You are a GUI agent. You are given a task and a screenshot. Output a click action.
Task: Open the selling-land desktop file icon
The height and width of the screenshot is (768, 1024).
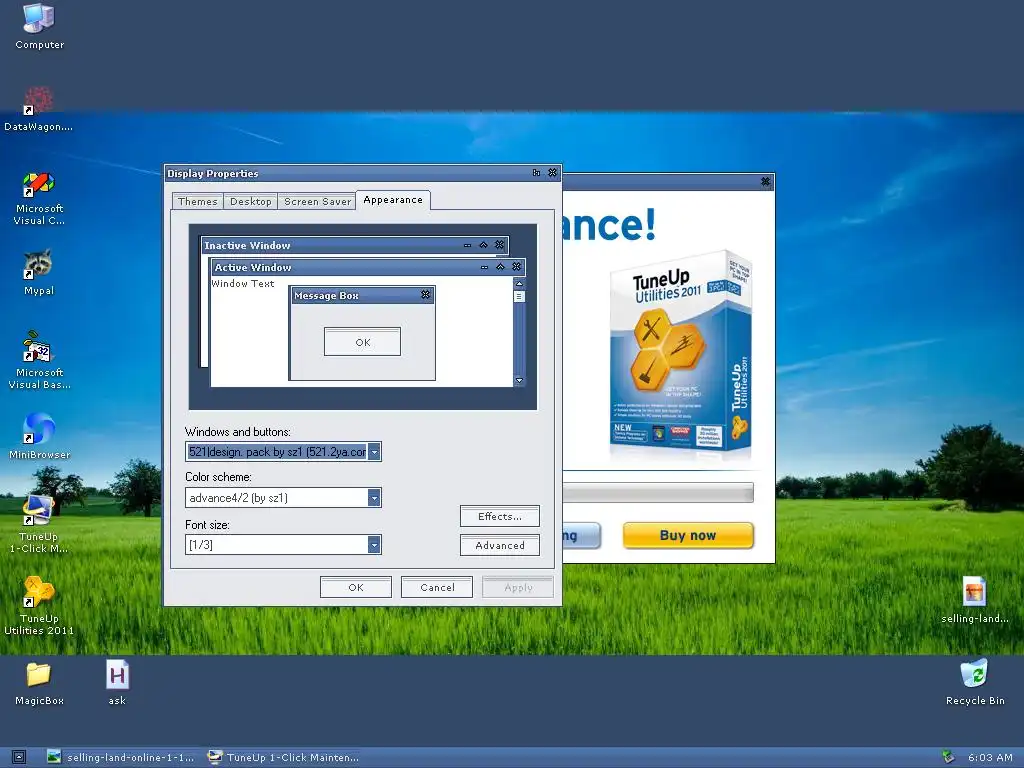(x=974, y=600)
